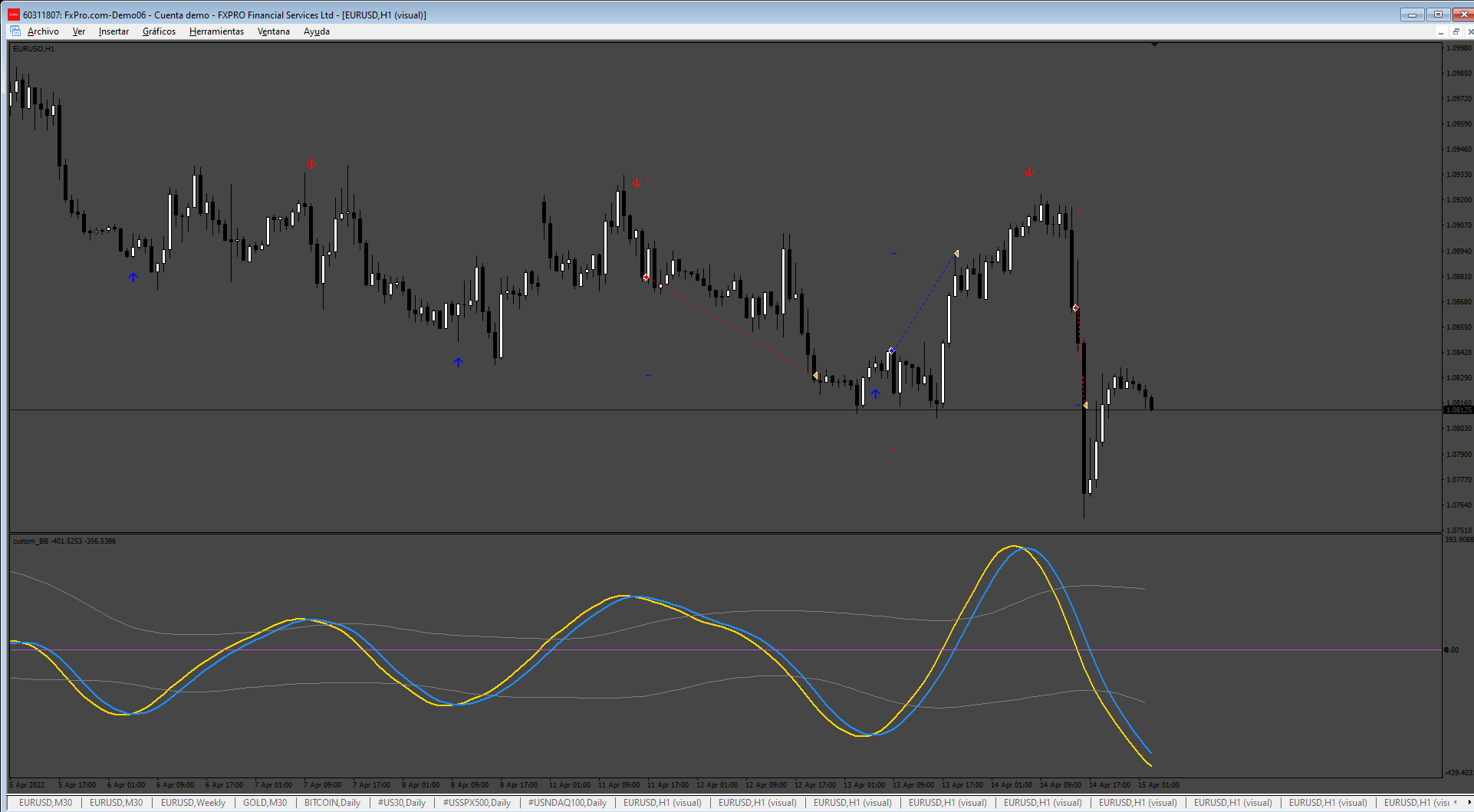The width and height of the screenshot is (1474, 812).
Task: Click the FxPro app icon in title bar
Action: [x=14, y=15]
